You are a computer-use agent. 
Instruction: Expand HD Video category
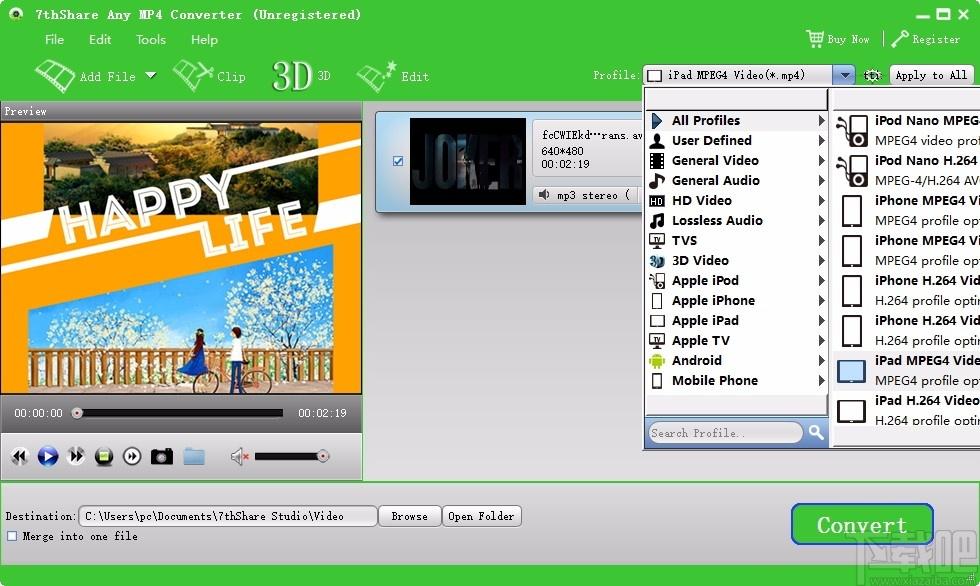coord(736,201)
